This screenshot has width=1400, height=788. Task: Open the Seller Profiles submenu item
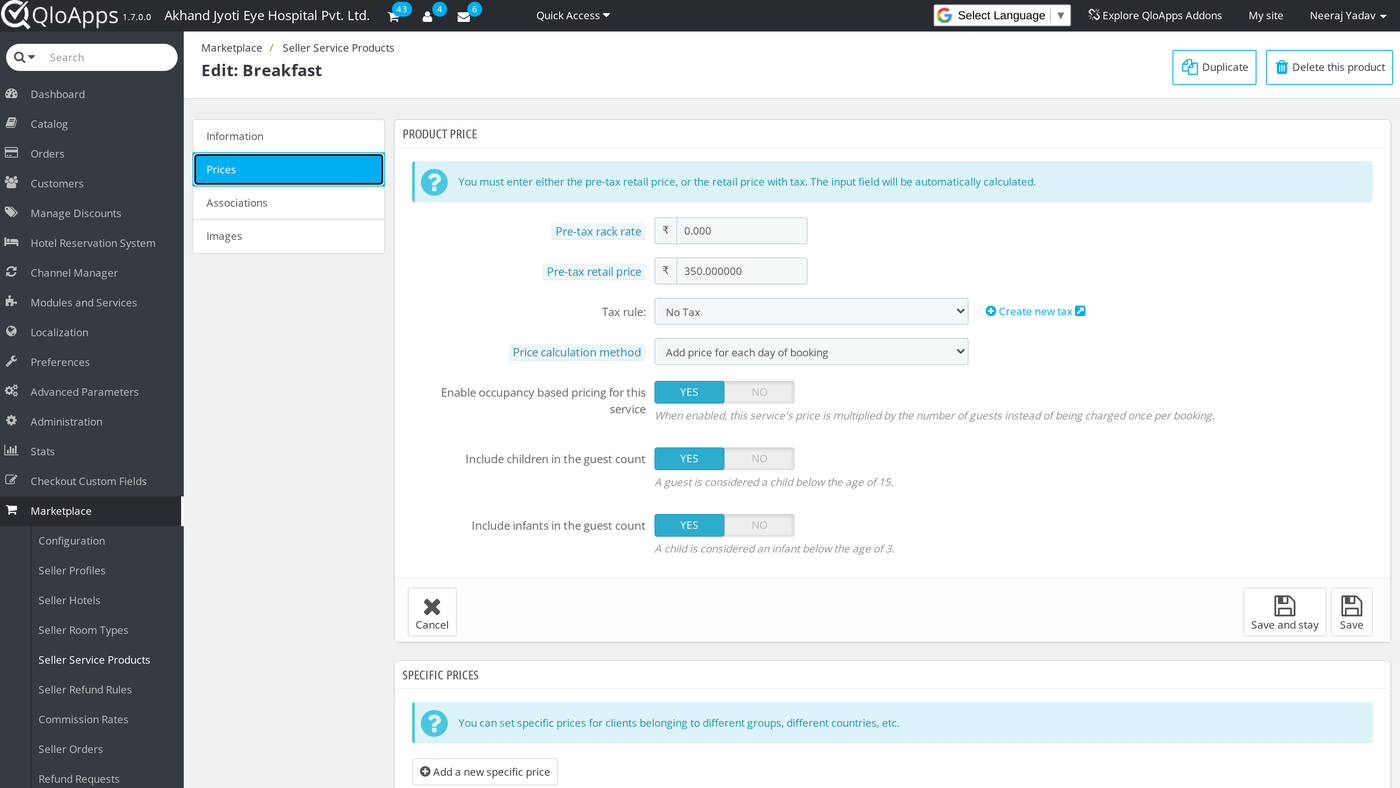(x=72, y=570)
